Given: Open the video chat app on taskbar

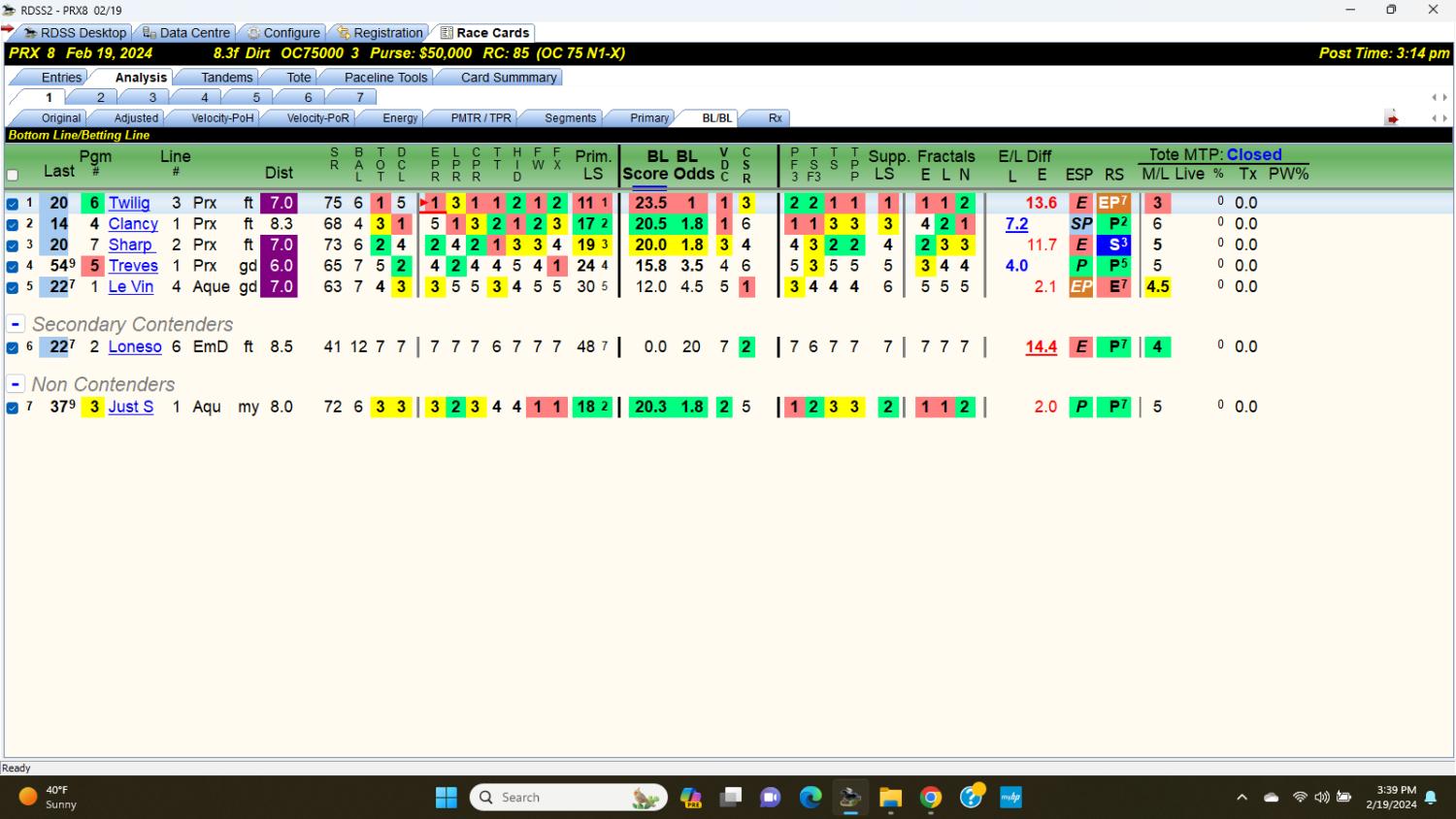Looking at the screenshot, I should (x=771, y=798).
